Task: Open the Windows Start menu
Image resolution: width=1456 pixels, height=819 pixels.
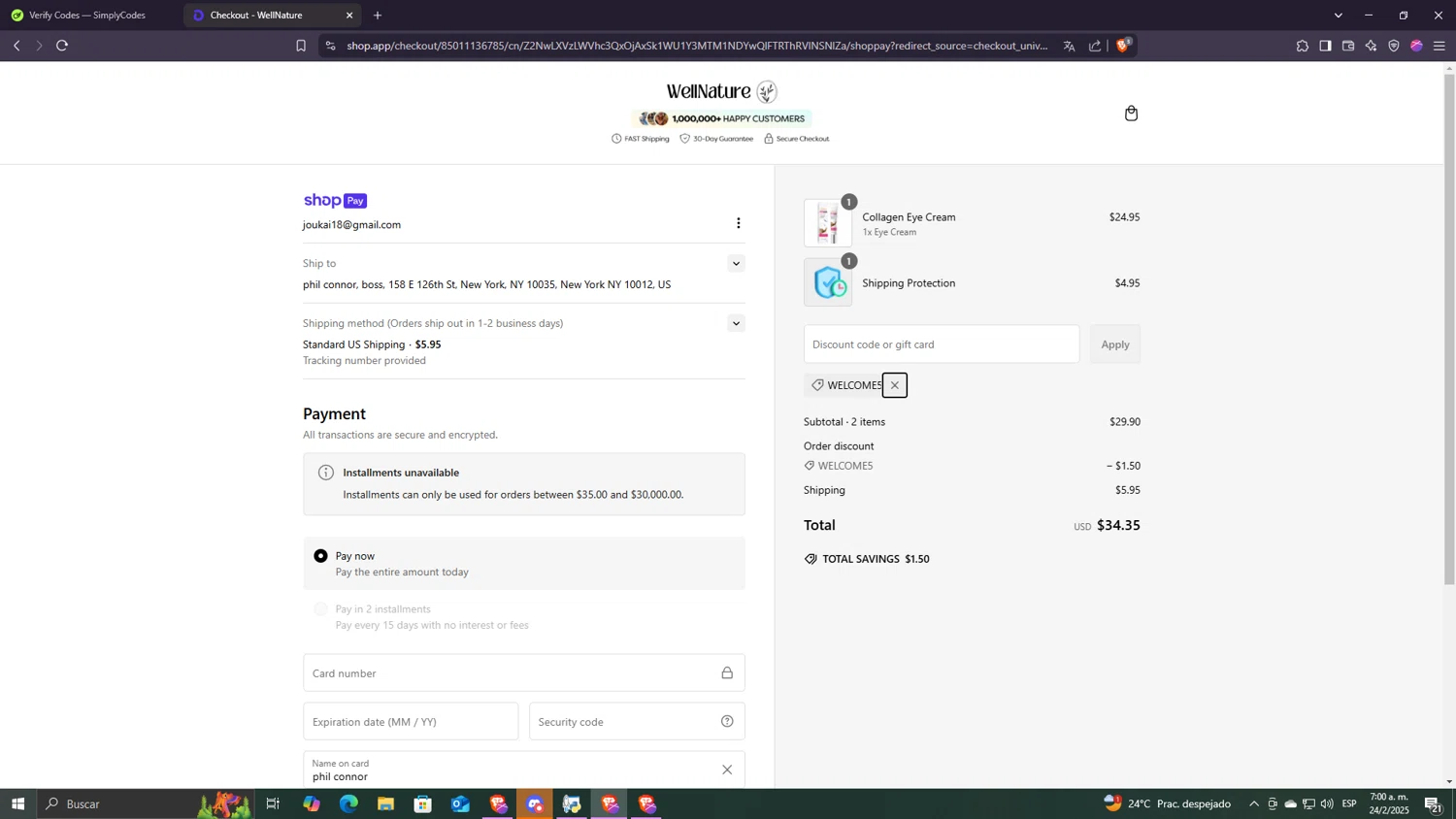Action: 17,803
